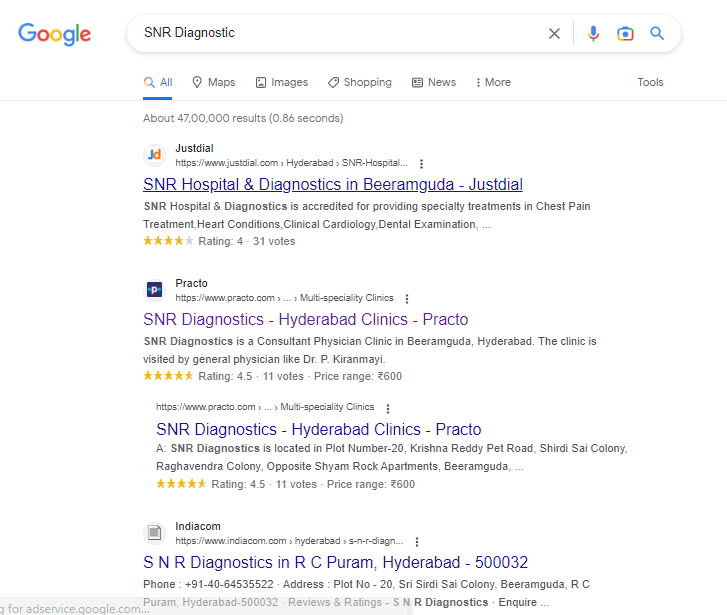Open three-dot menu for Indiacom result
Image resolution: width=727 pixels, height=615 pixels.
click(x=417, y=542)
